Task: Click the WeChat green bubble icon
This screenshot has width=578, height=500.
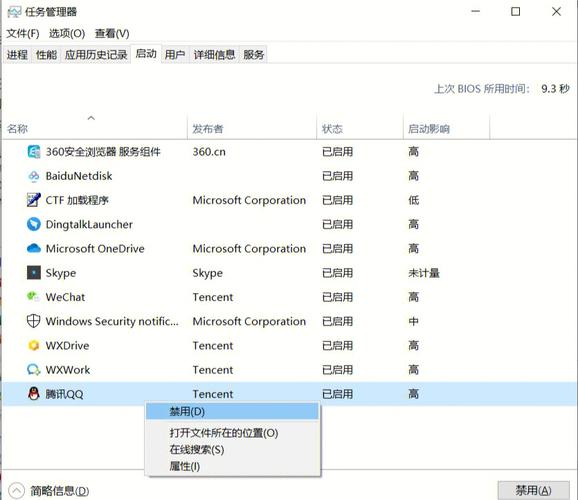Action: point(34,297)
